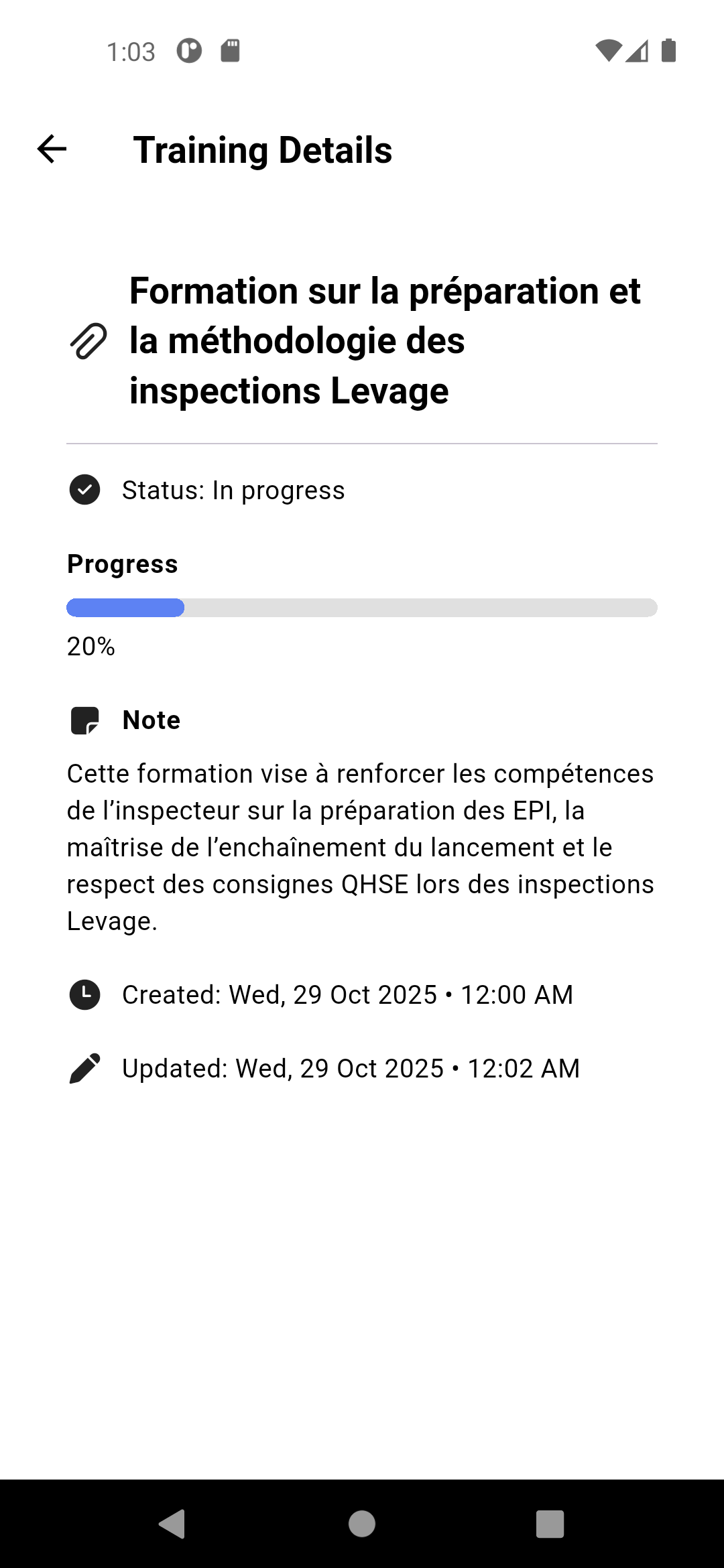
Task: Tap the SD card status icon
Action: pyautogui.click(x=231, y=51)
